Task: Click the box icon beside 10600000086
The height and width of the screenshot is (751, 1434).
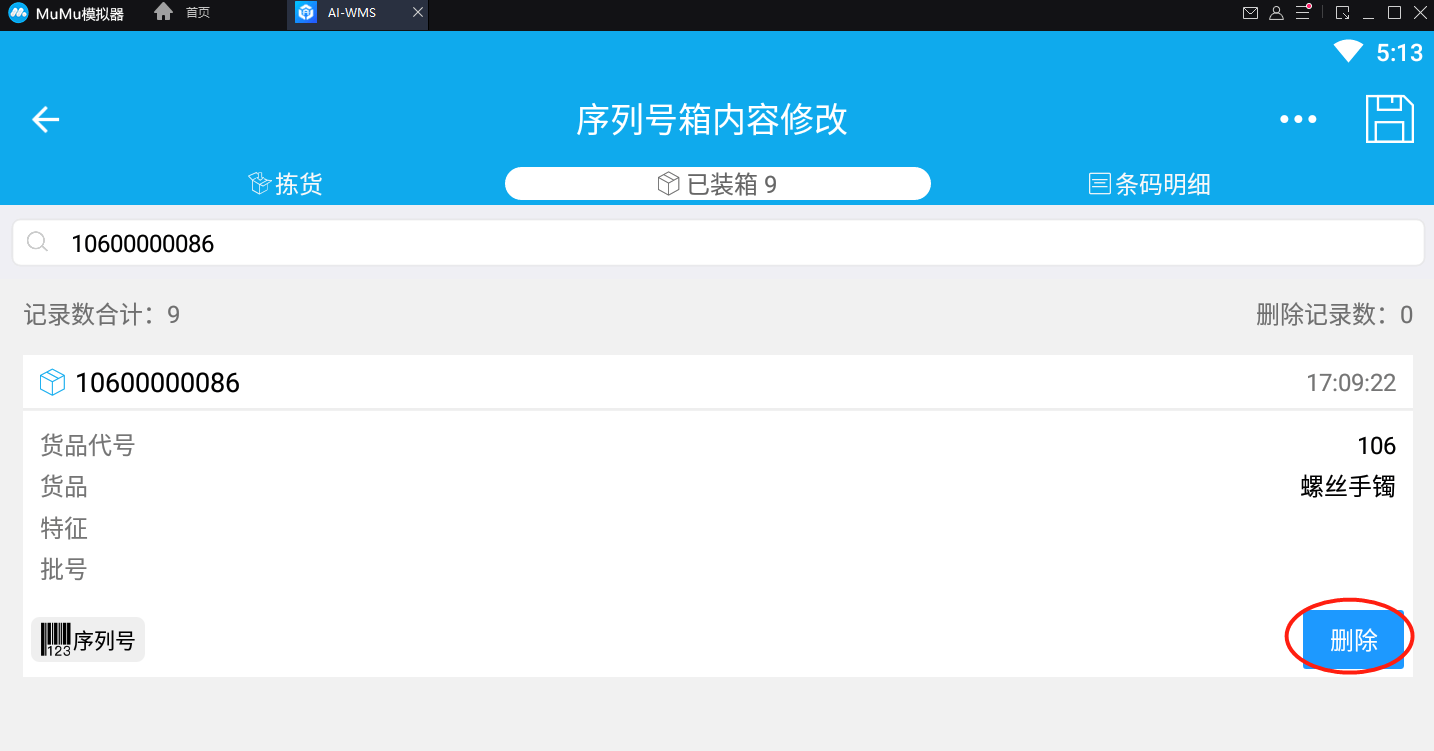Action: click(52, 383)
